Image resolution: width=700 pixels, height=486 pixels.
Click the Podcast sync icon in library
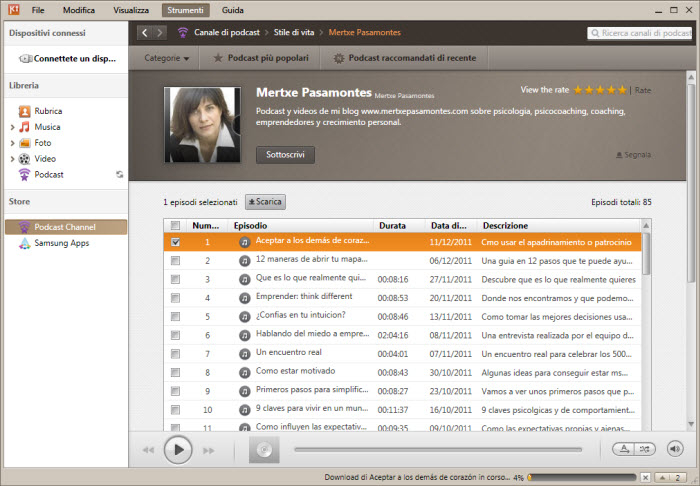point(120,175)
